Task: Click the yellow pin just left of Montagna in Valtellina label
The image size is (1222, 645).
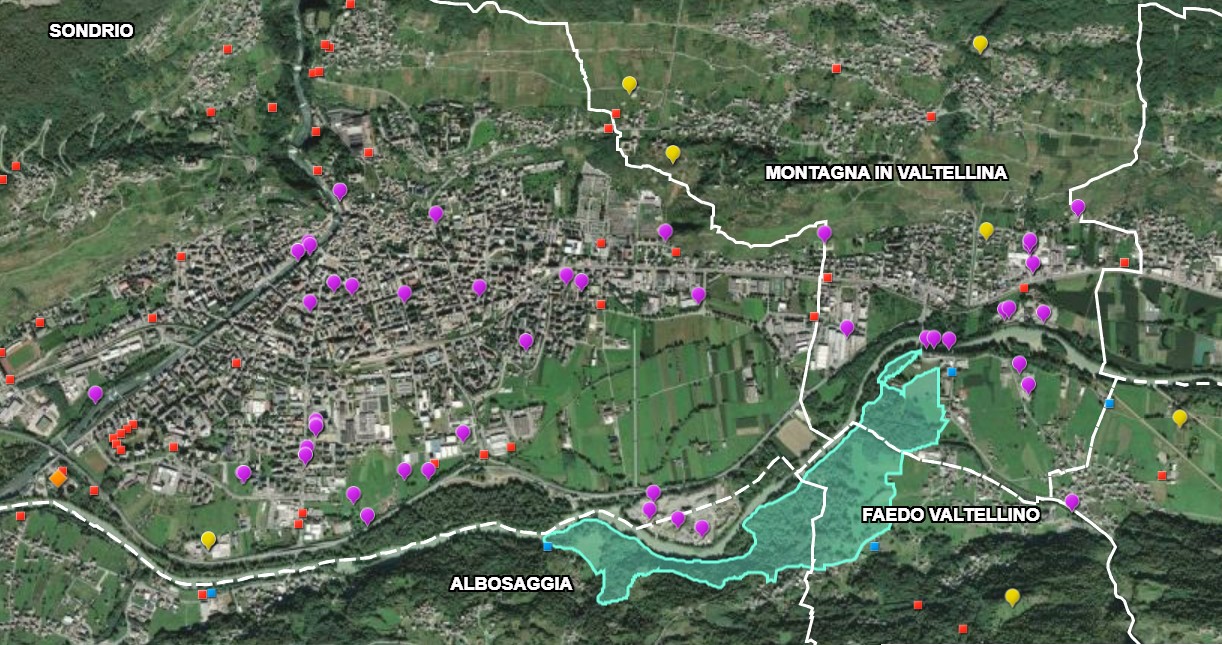Action: click(x=673, y=153)
